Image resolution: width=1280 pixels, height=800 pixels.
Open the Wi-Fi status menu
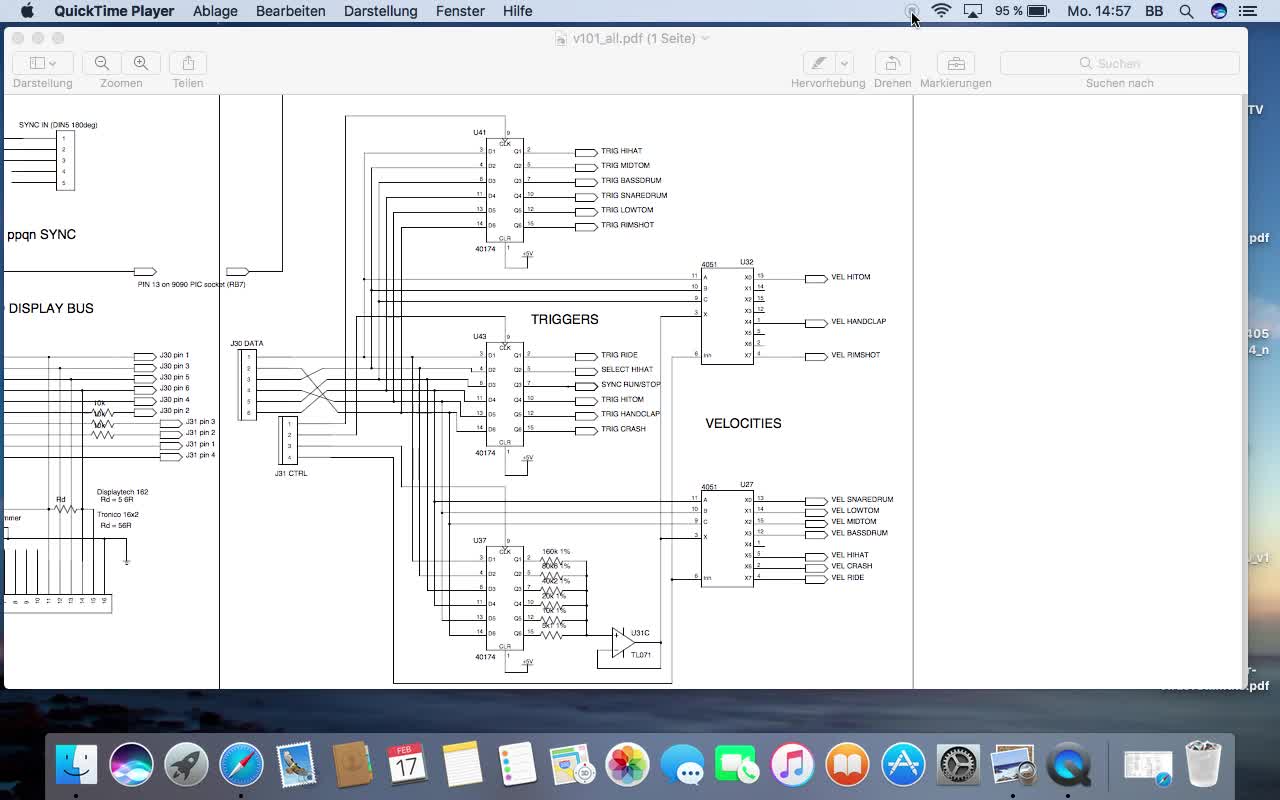click(941, 11)
